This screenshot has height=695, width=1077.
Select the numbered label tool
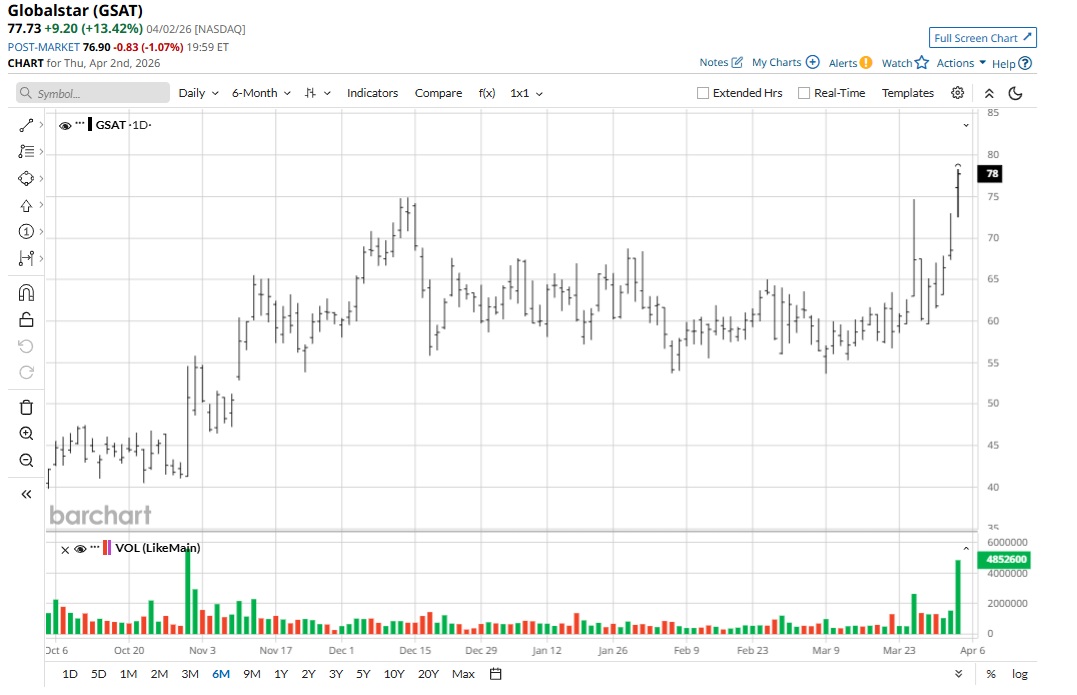click(26, 231)
